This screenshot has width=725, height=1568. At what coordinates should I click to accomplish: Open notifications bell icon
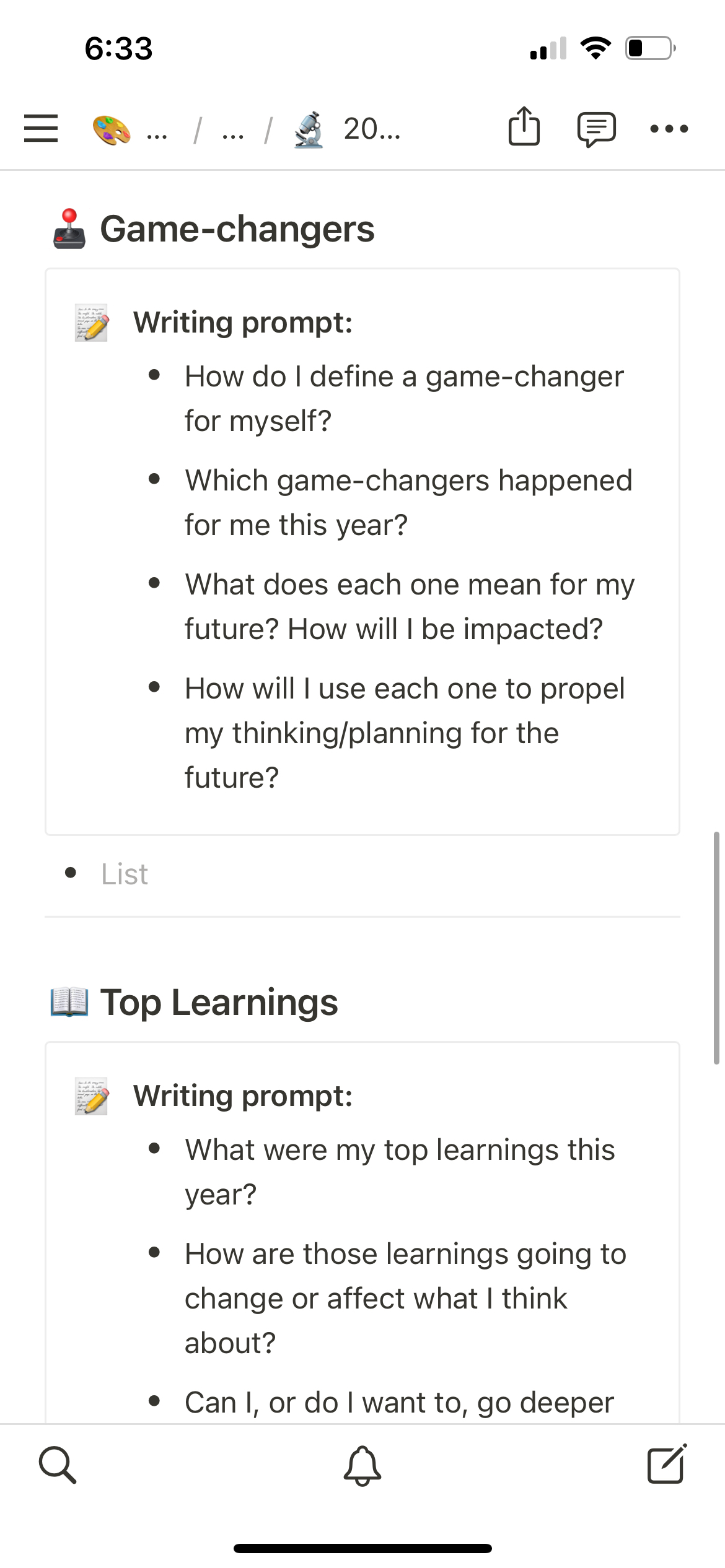tap(362, 1465)
